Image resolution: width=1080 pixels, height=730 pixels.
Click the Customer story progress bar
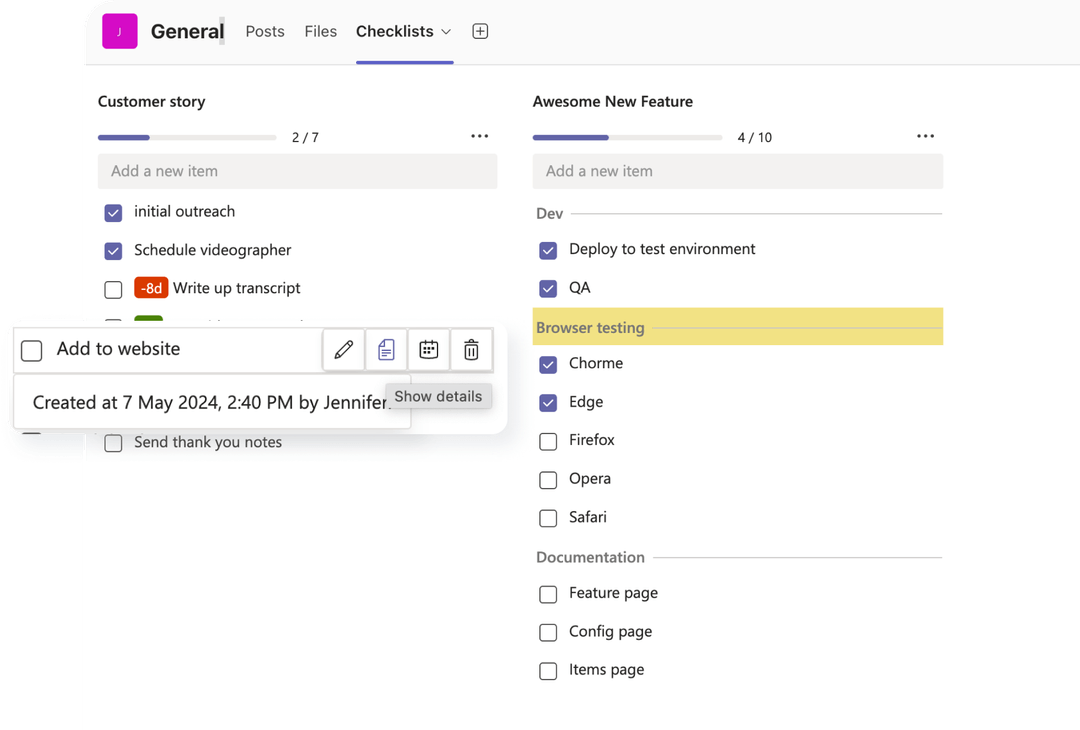pyautogui.click(x=187, y=137)
